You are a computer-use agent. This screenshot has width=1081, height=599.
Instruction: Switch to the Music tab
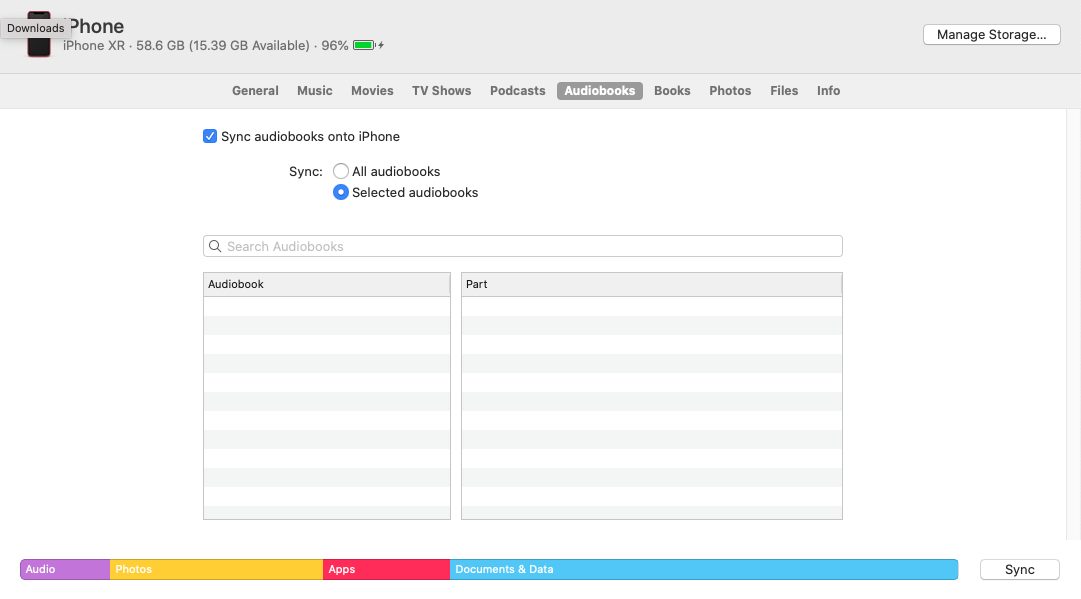click(314, 91)
